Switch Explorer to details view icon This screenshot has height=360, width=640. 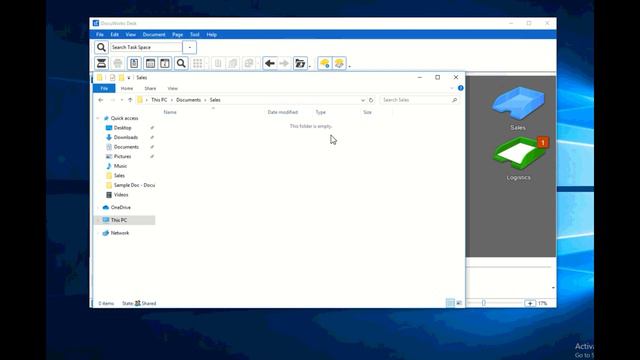[450, 303]
